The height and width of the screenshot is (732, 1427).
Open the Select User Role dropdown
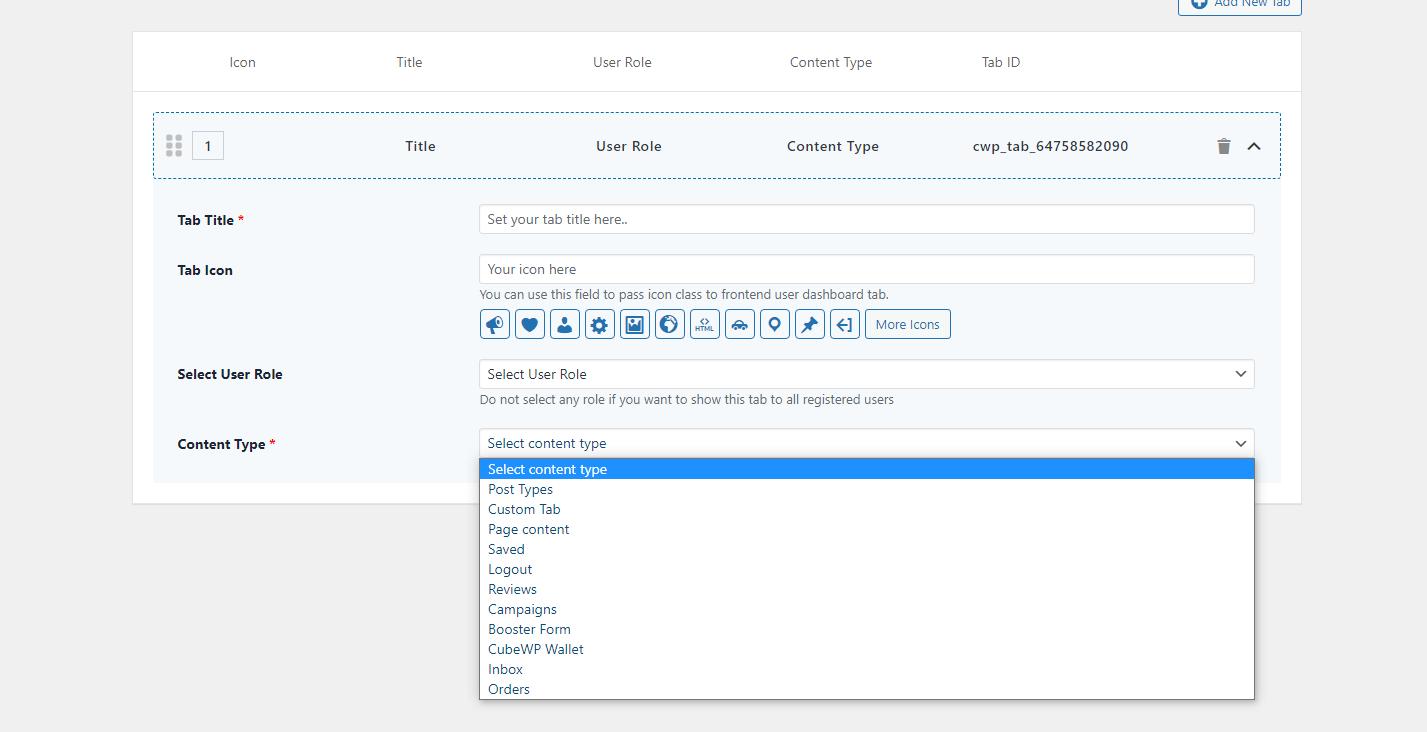(x=867, y=374)
